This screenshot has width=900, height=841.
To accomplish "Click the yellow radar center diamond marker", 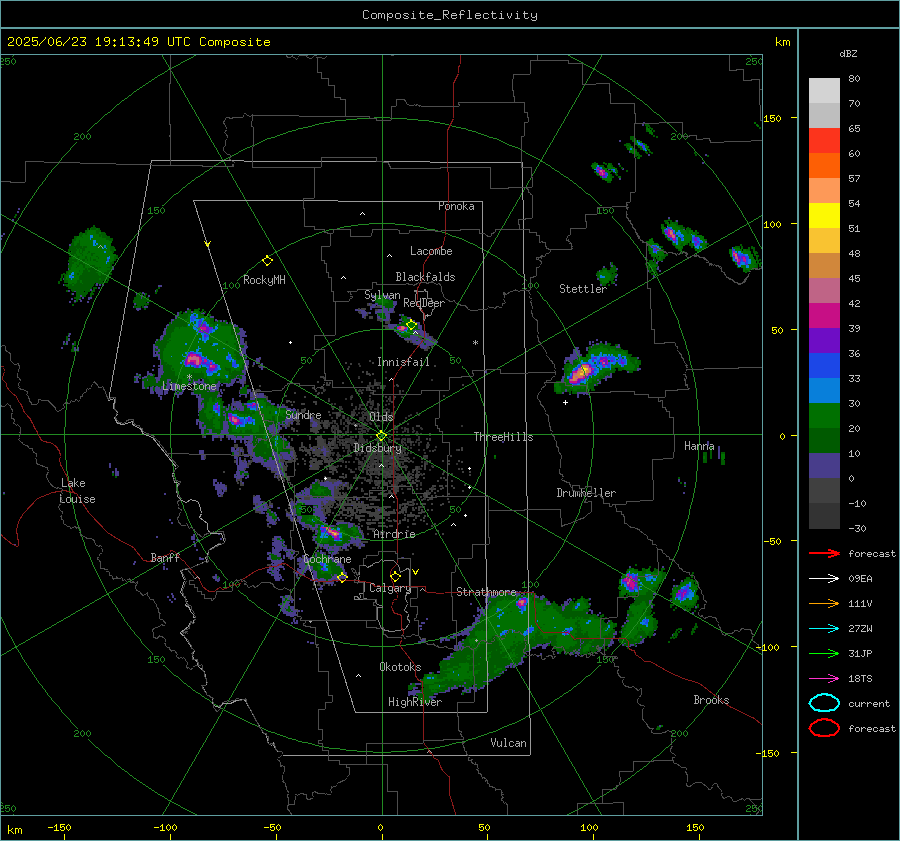I will [x=381, y=436].
